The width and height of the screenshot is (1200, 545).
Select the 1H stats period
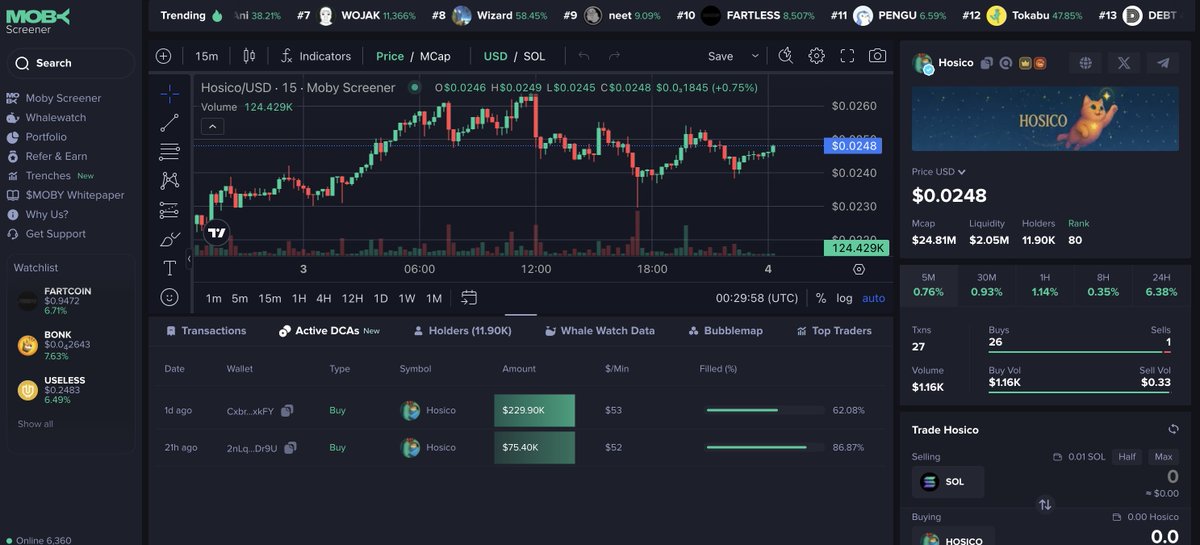point(1044,285)
